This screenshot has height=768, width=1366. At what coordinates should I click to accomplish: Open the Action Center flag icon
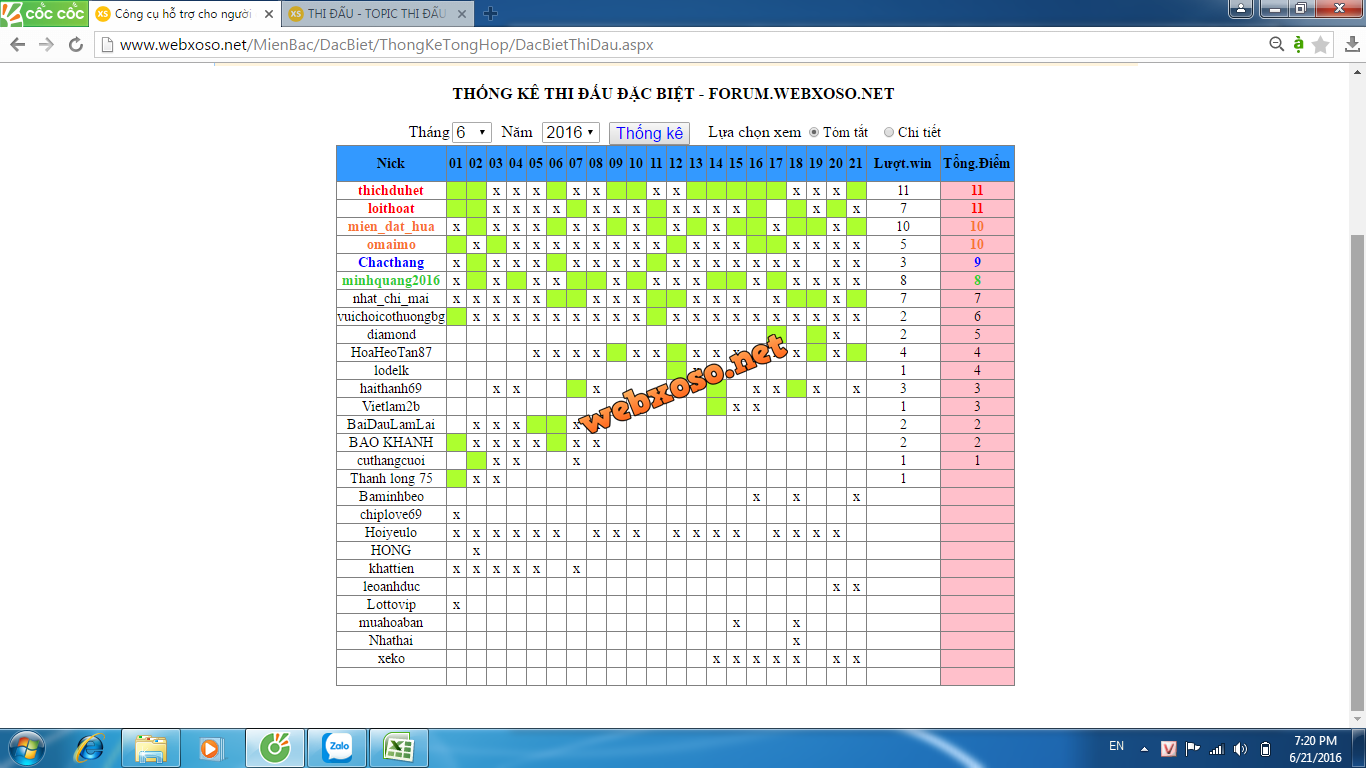pos(1193,748)
